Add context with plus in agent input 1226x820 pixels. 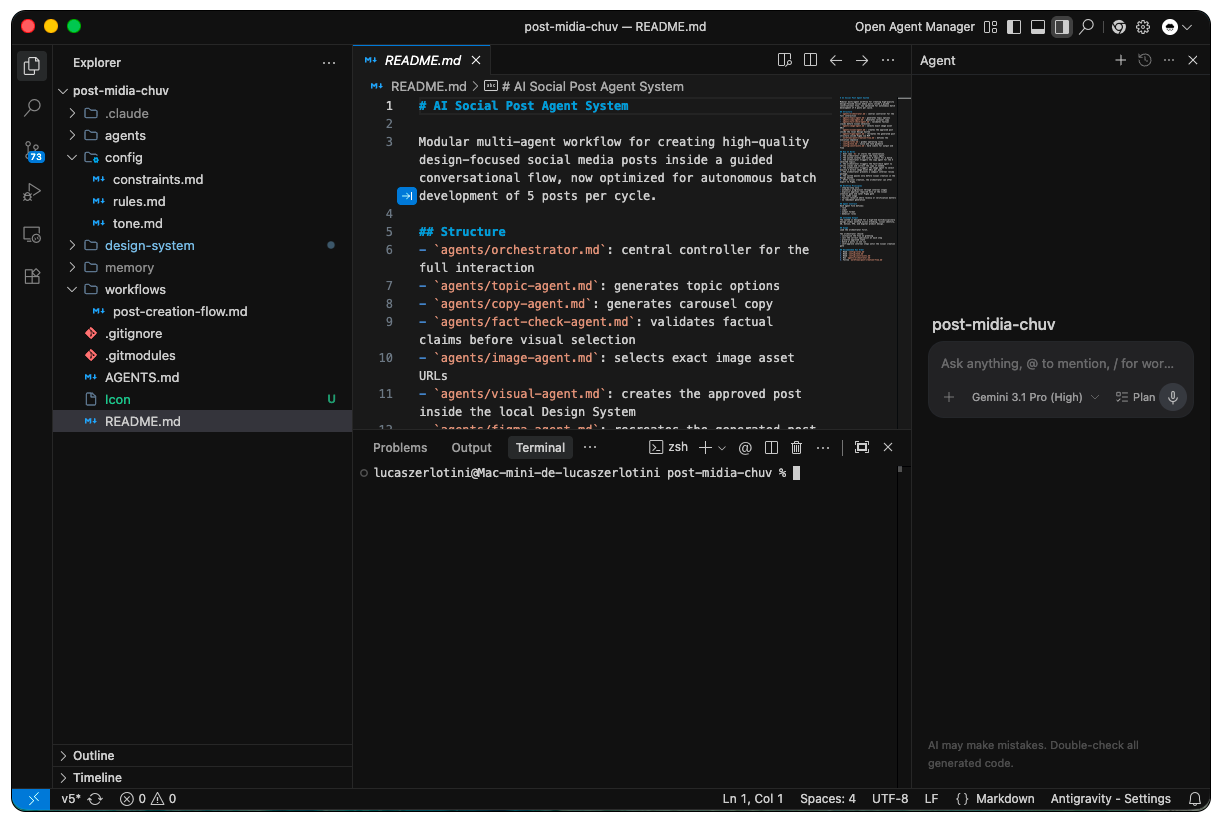[x=948, y=397]
